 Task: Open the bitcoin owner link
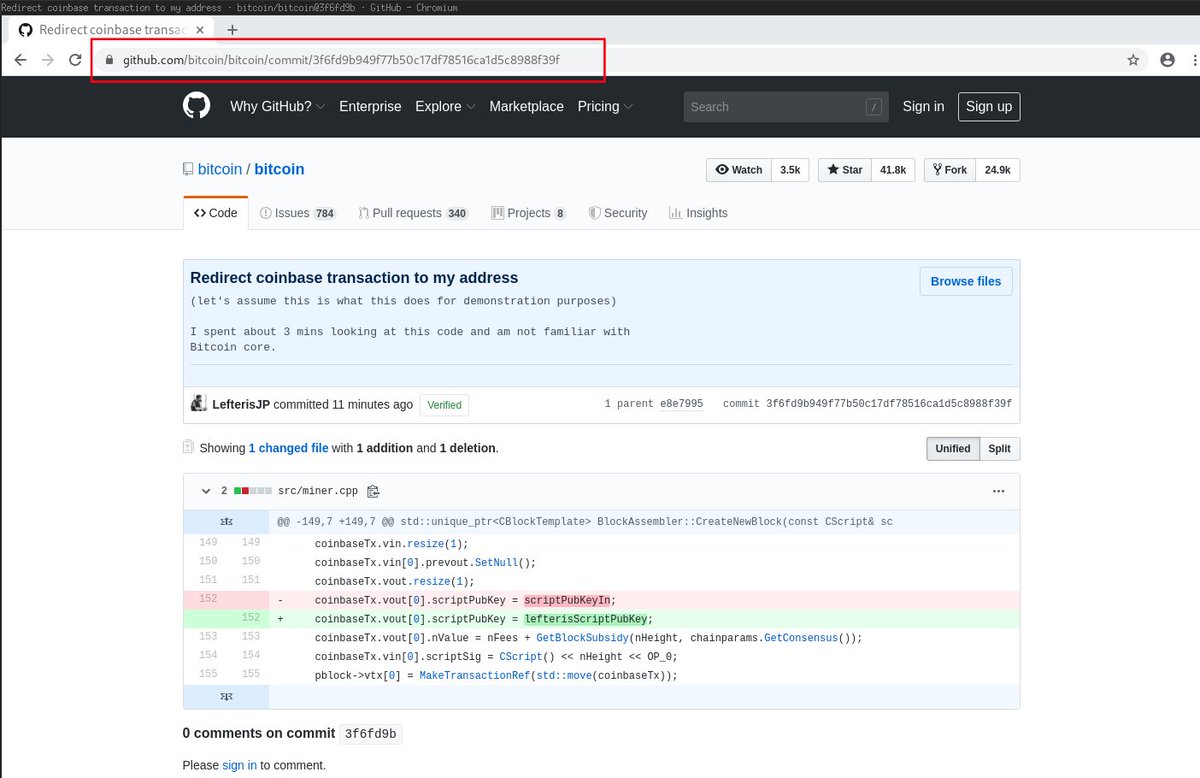[220, 169]
